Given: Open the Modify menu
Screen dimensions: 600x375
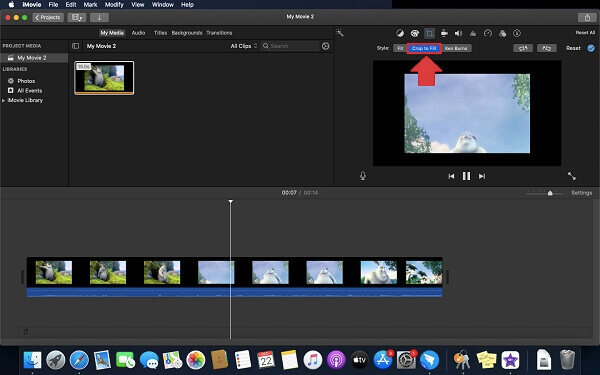Looking at the screenshot, I should (114, 5).
